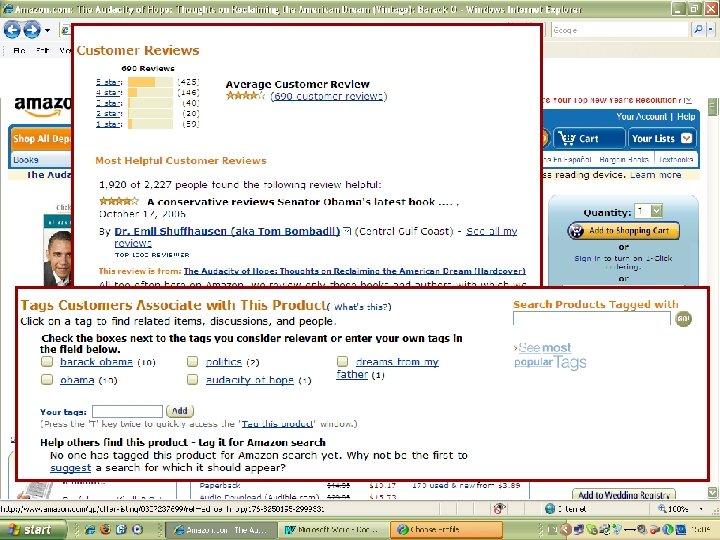Open the Textbooks tab
The image size is (720, 540).
(x=676, y=159)
